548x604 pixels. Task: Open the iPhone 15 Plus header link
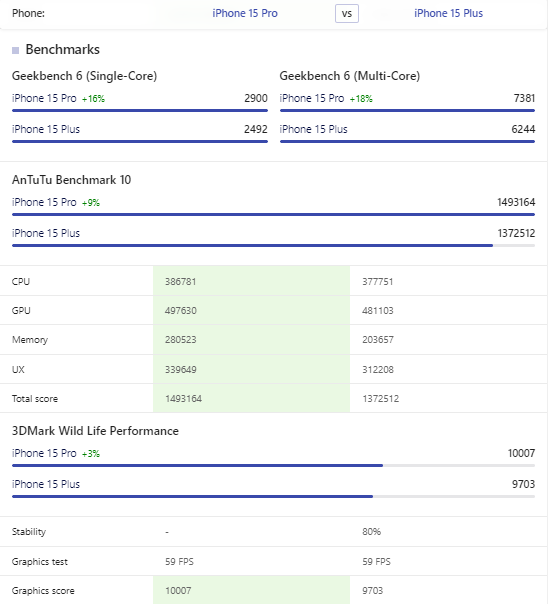[x=448, y=13]
